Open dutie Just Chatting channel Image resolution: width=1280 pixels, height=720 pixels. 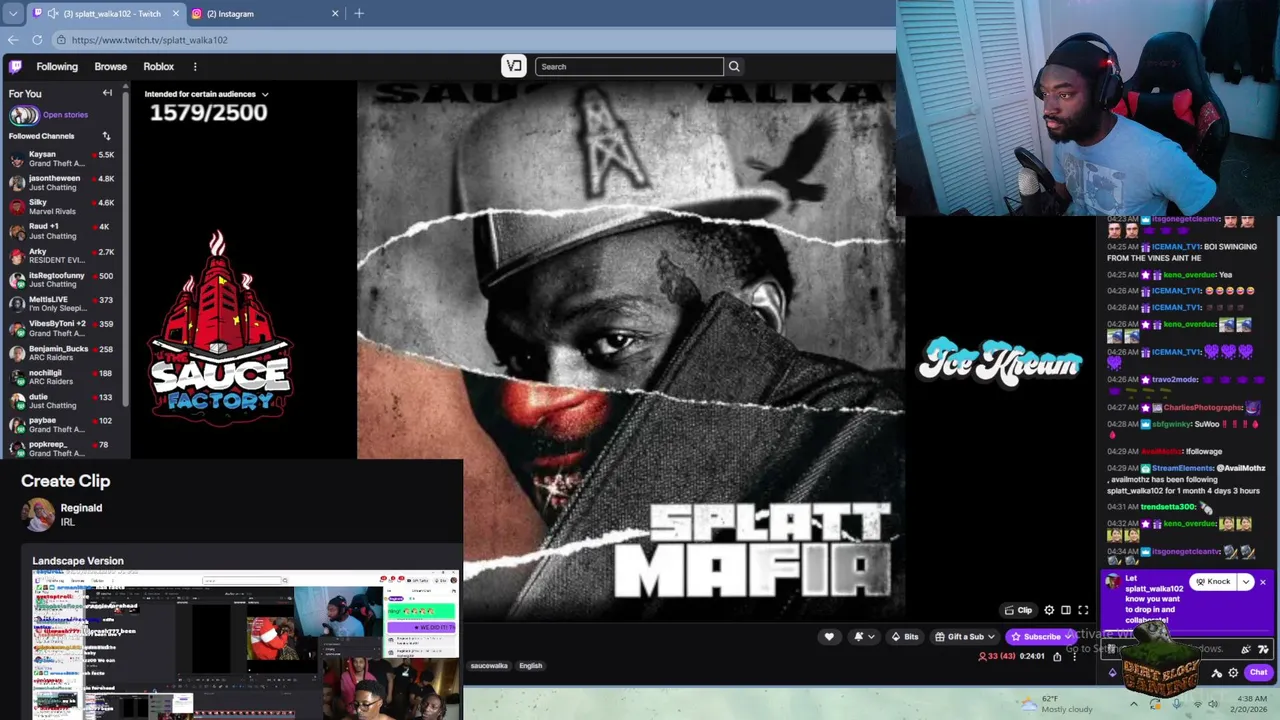(62, 401)
